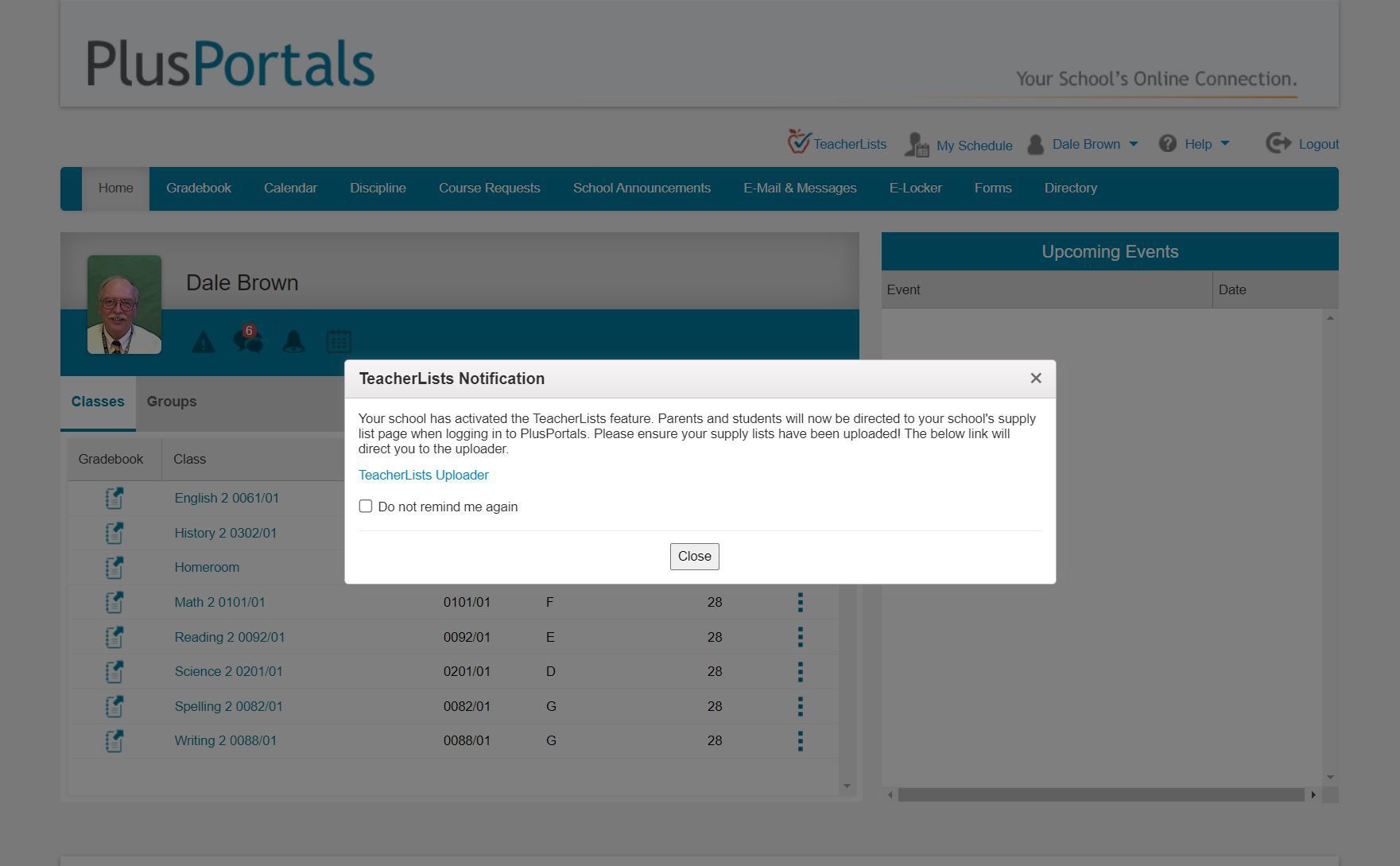
Task: Click the Logout arrow icon
Action: (x=1278, y=143)
